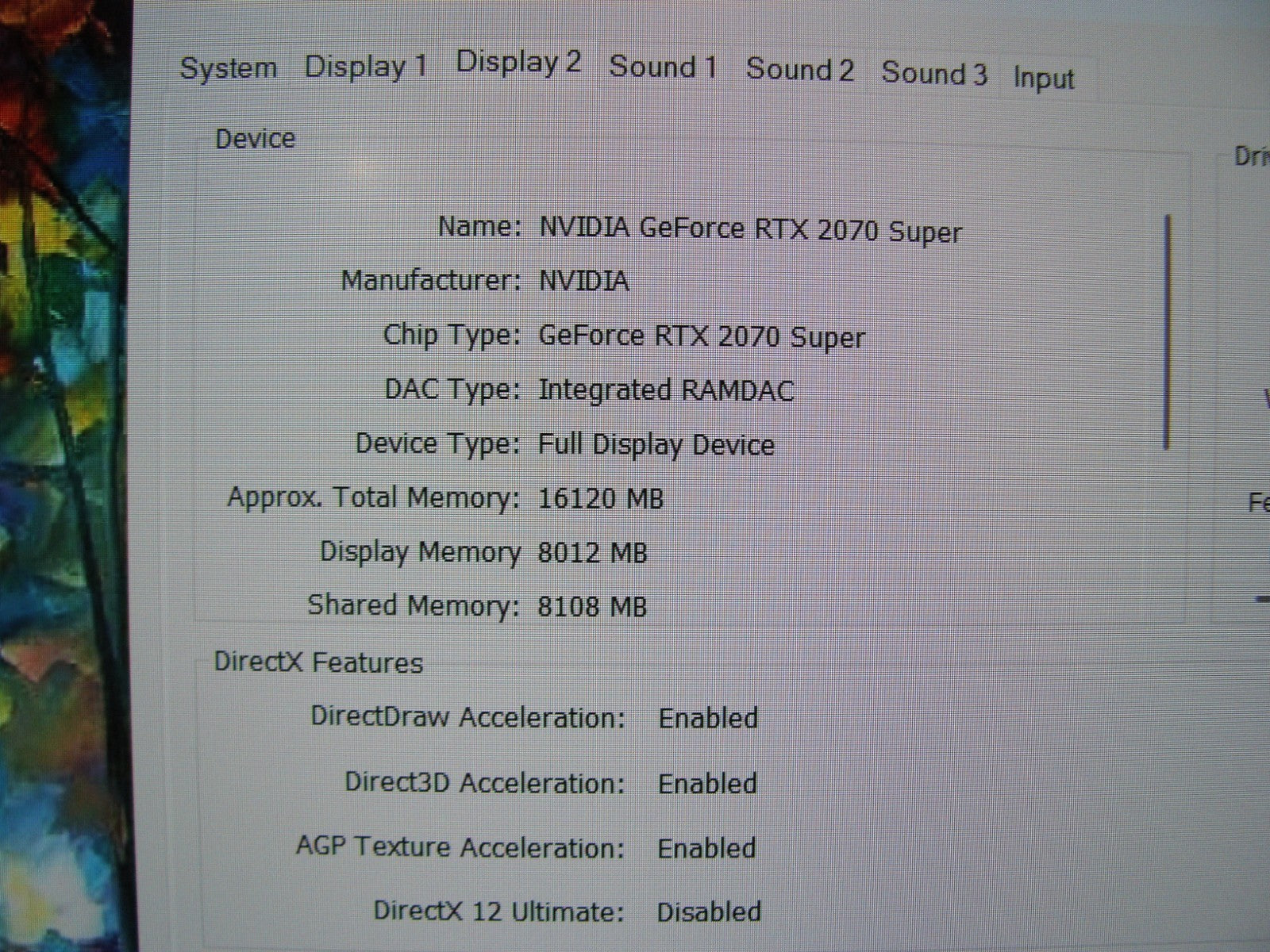The height and width of the screenshot is (952, 1270).
Task: Click the Direct3D Acceleration Enabled status
Action: point(707,784)
